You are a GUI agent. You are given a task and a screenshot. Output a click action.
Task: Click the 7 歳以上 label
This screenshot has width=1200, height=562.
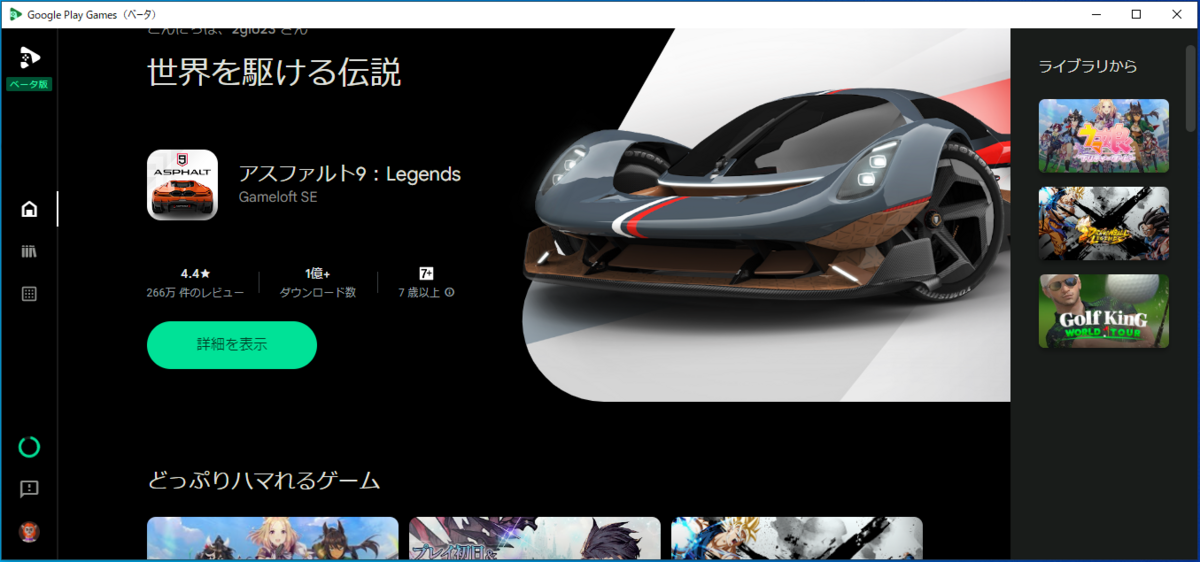coord(419,293)
